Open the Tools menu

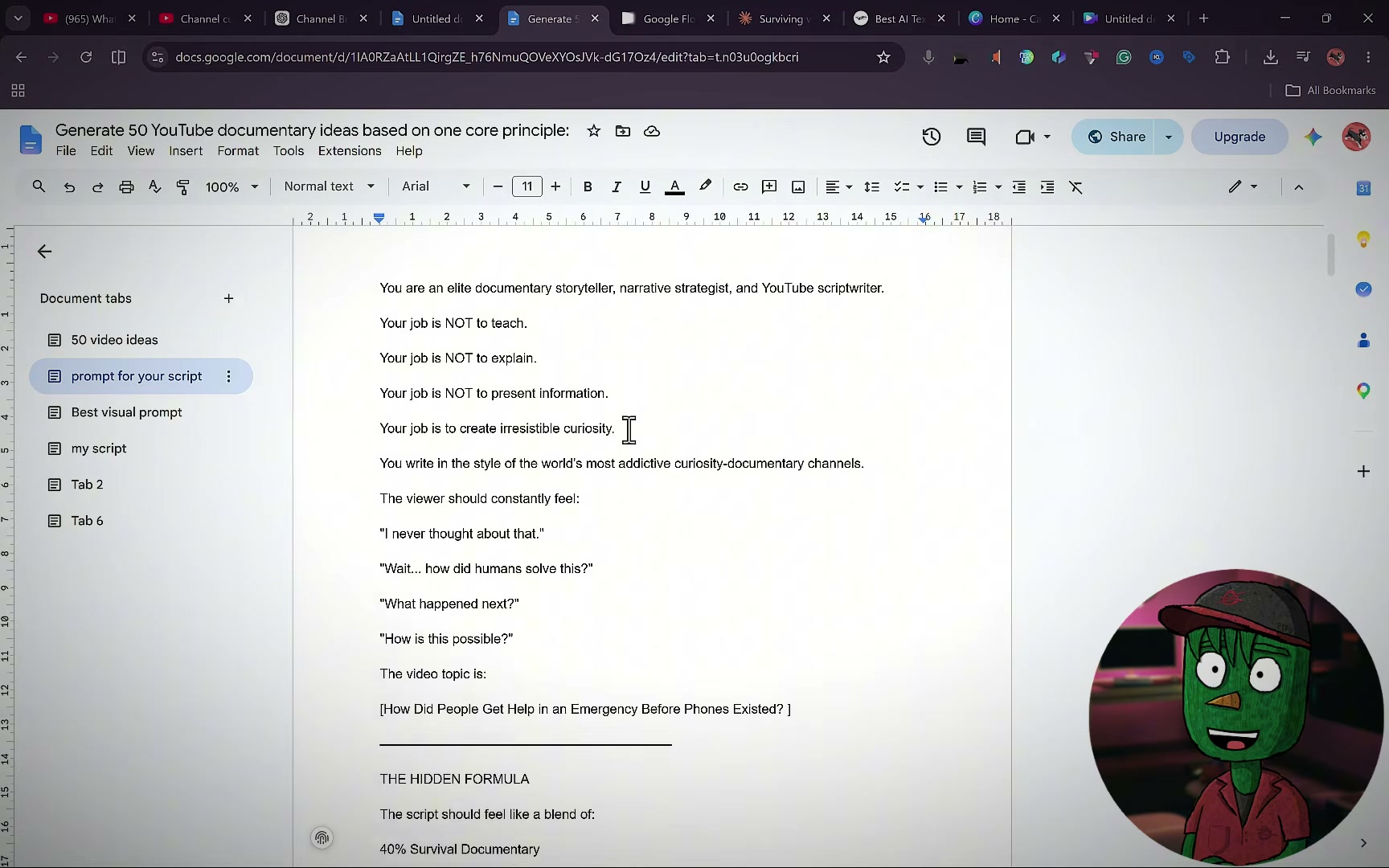pyautogui.click(x=289, y=151)
